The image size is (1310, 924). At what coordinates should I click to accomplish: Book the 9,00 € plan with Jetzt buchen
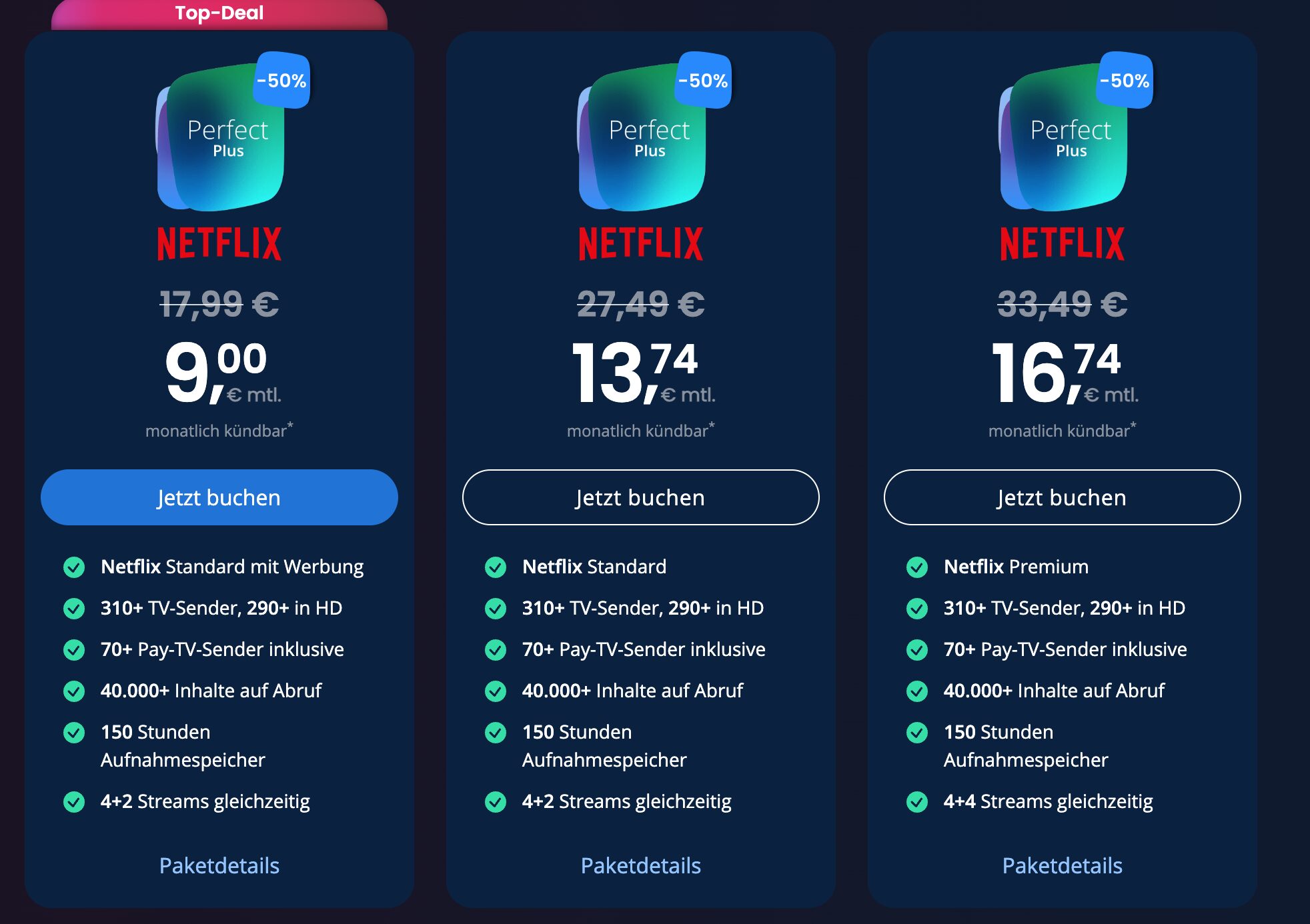[x=219, y=497]
